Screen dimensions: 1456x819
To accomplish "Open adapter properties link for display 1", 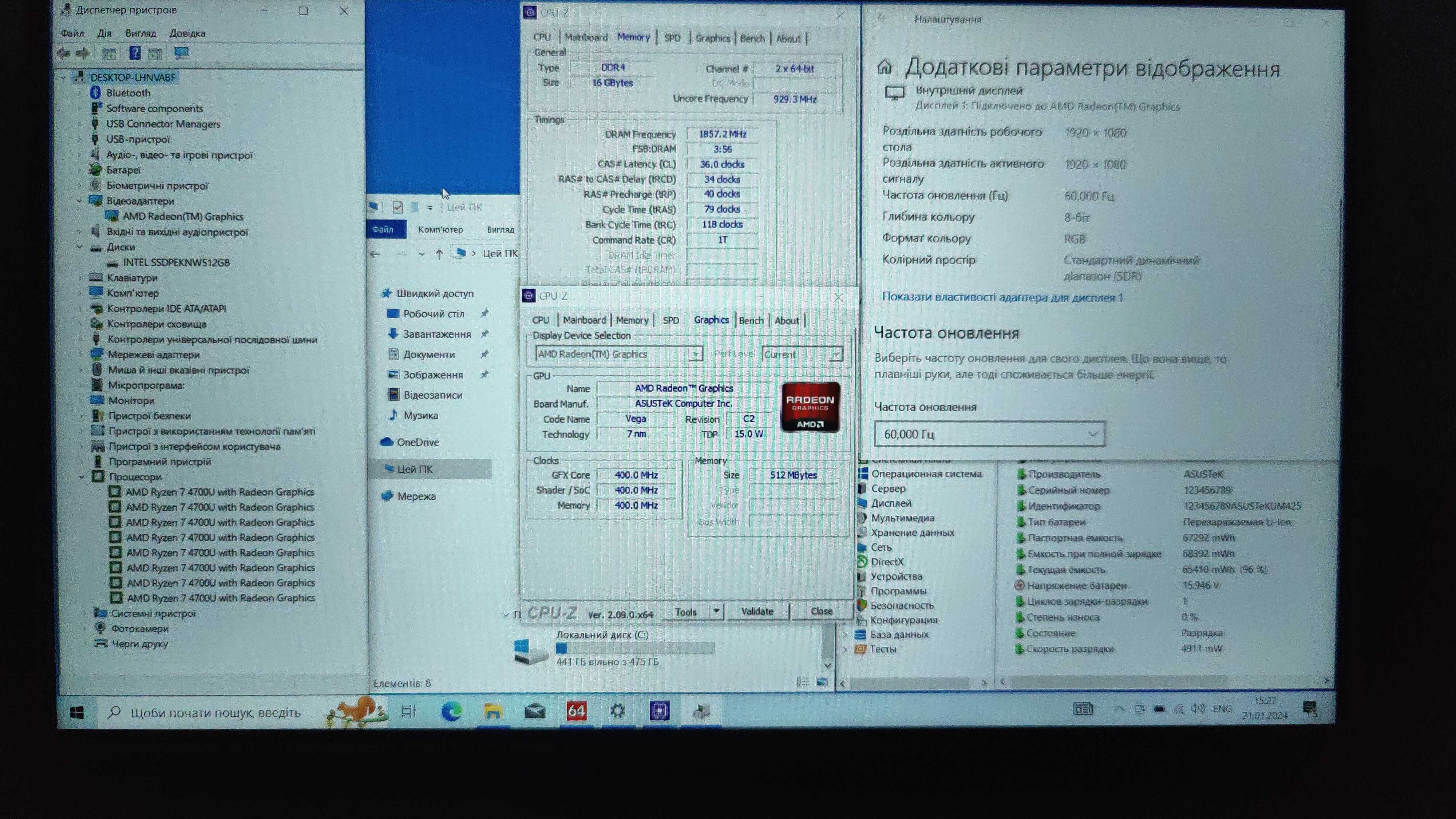I will tap(1003, 297).
